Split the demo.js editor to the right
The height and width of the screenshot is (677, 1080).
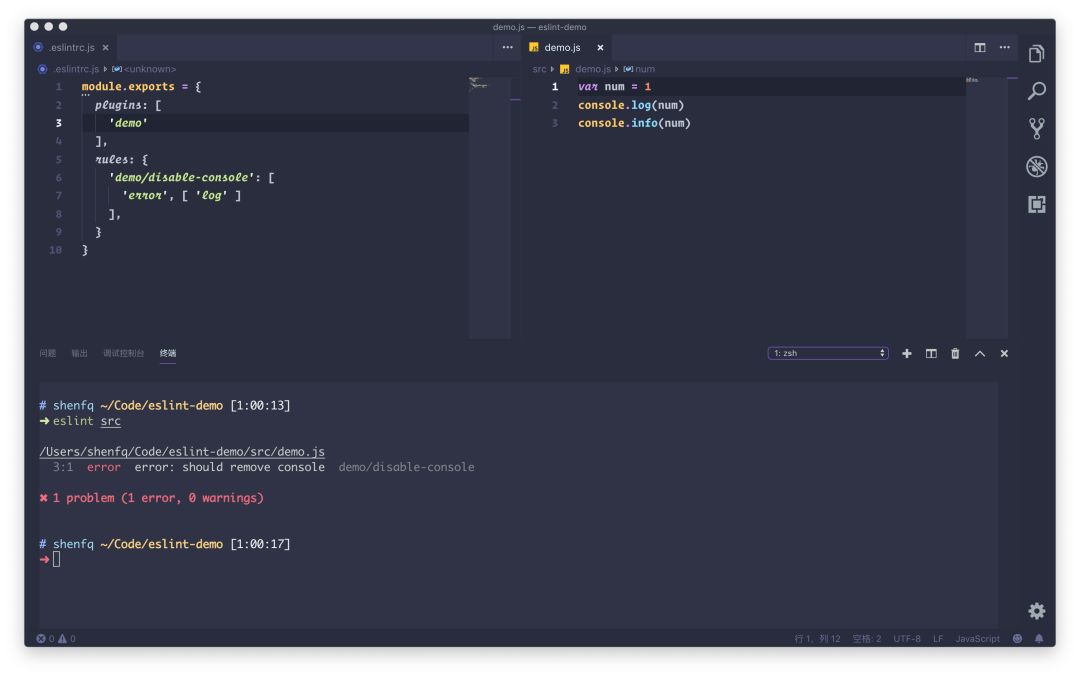point(979,48)
